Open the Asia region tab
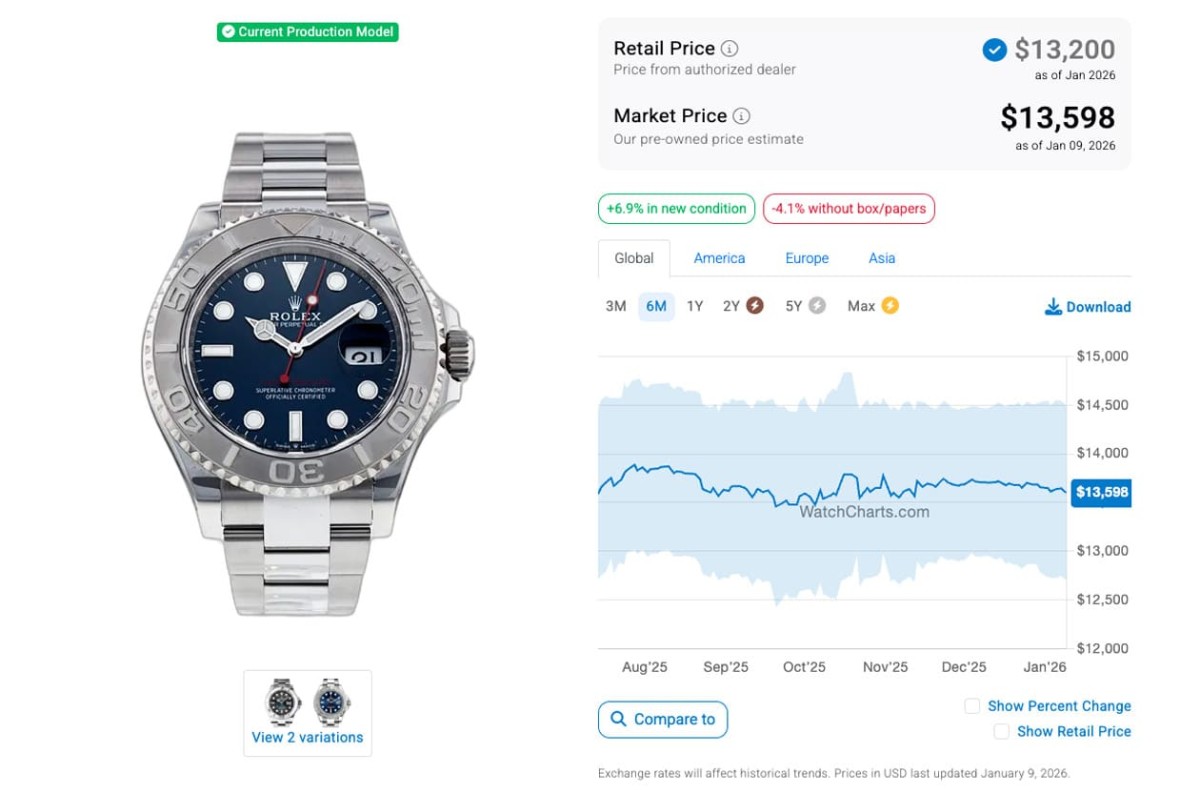 tap(882, 258)
